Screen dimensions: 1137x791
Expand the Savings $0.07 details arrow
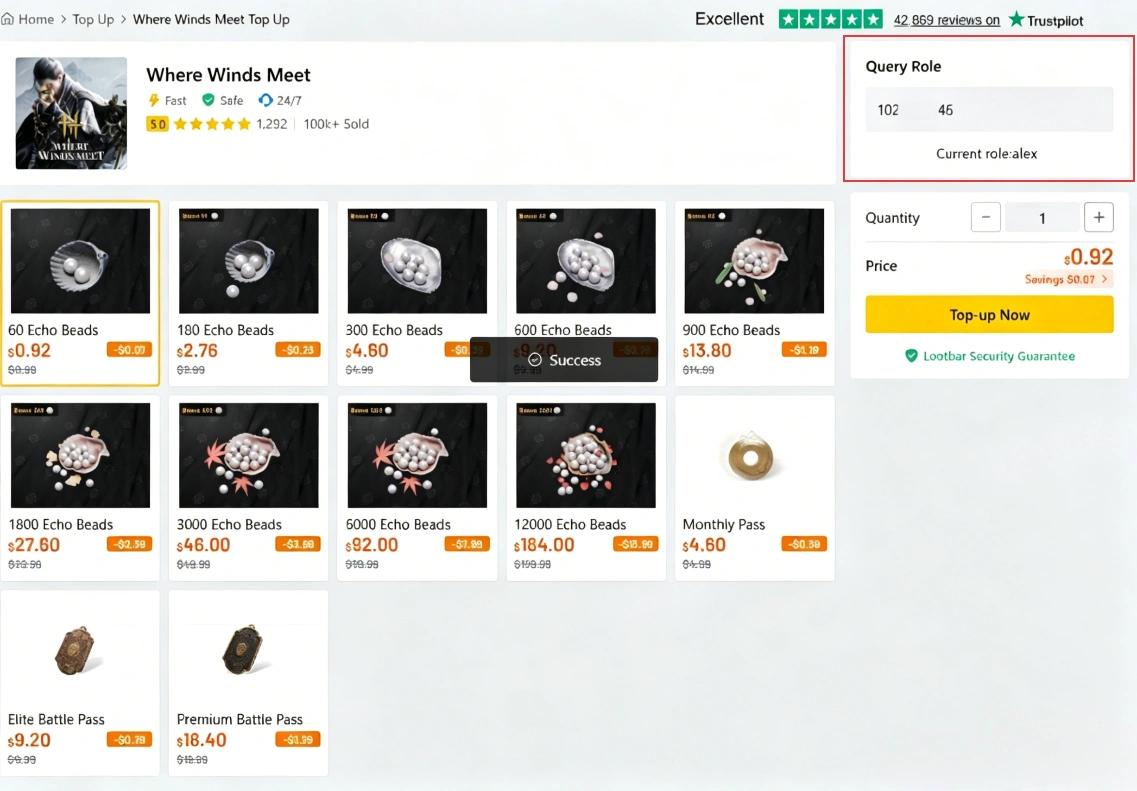pos(1105,280)
